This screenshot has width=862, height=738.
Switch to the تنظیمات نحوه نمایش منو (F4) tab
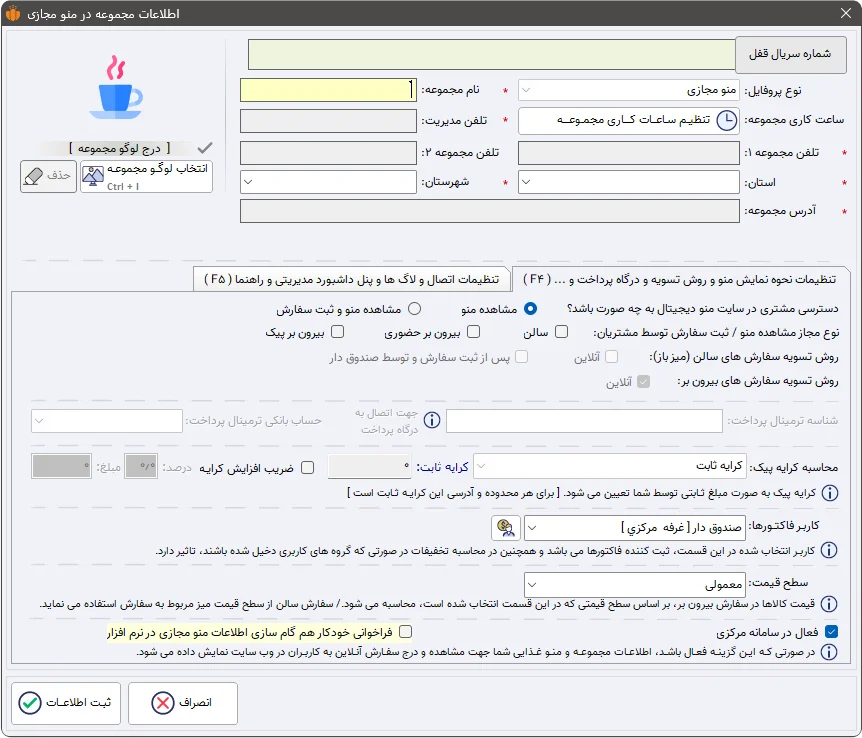pos(679,279)
